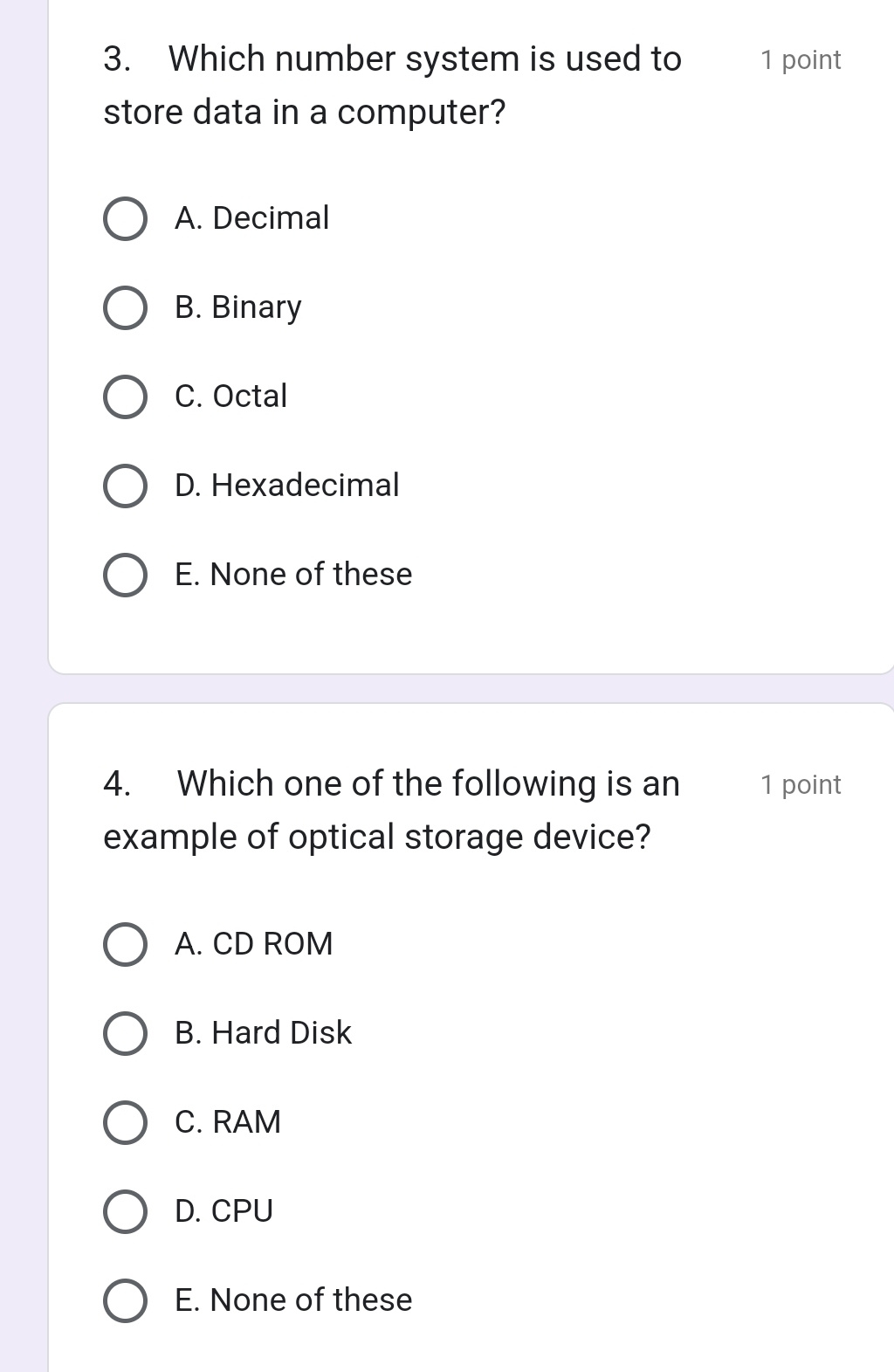This screenshot has width=894, height=1372.
Task: Select the Octal radio button
Action: pyautogui.click(x=126, y=397)
